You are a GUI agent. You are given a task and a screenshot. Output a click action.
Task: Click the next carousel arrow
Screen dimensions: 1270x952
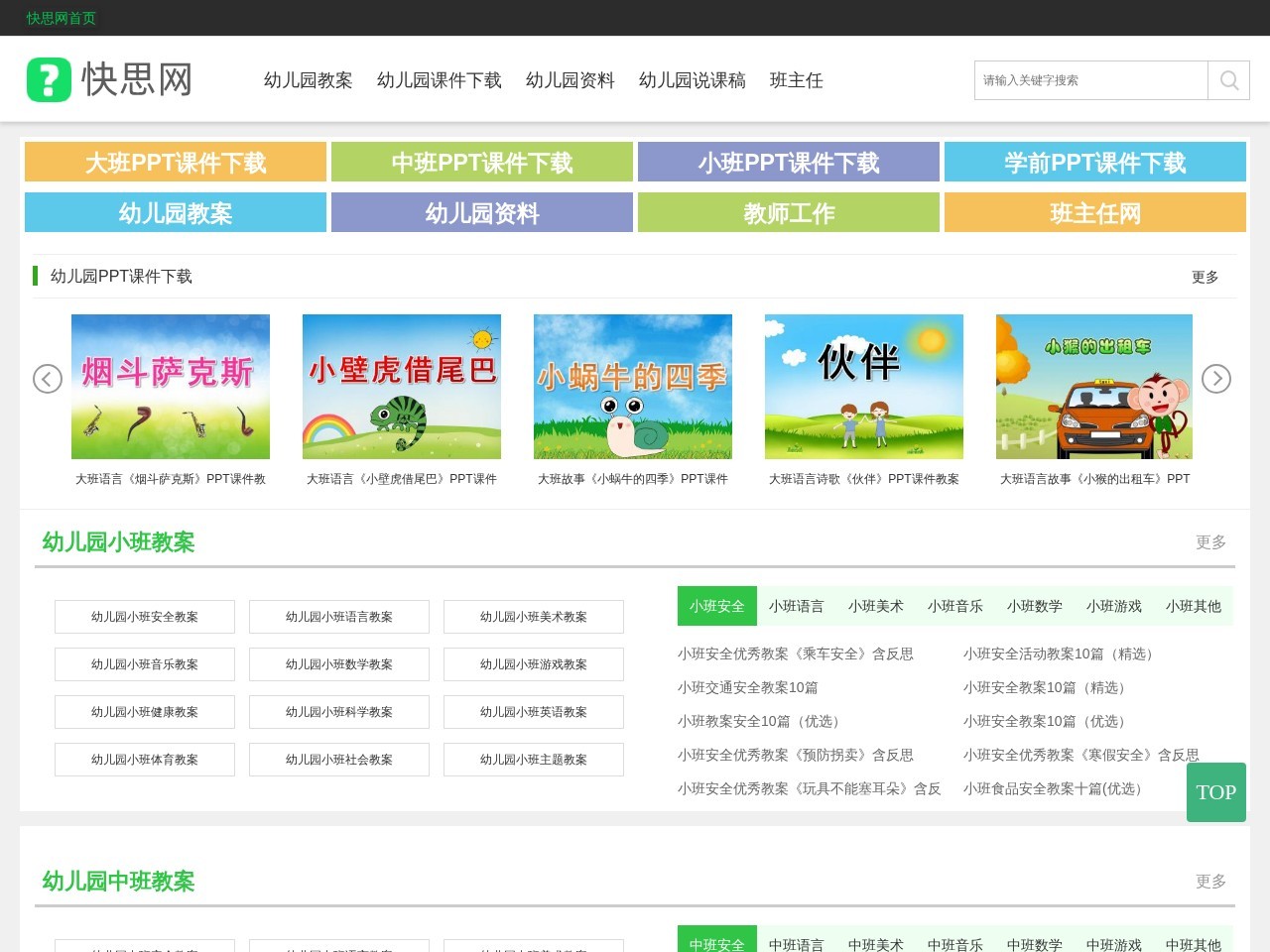click(1216, 379)
